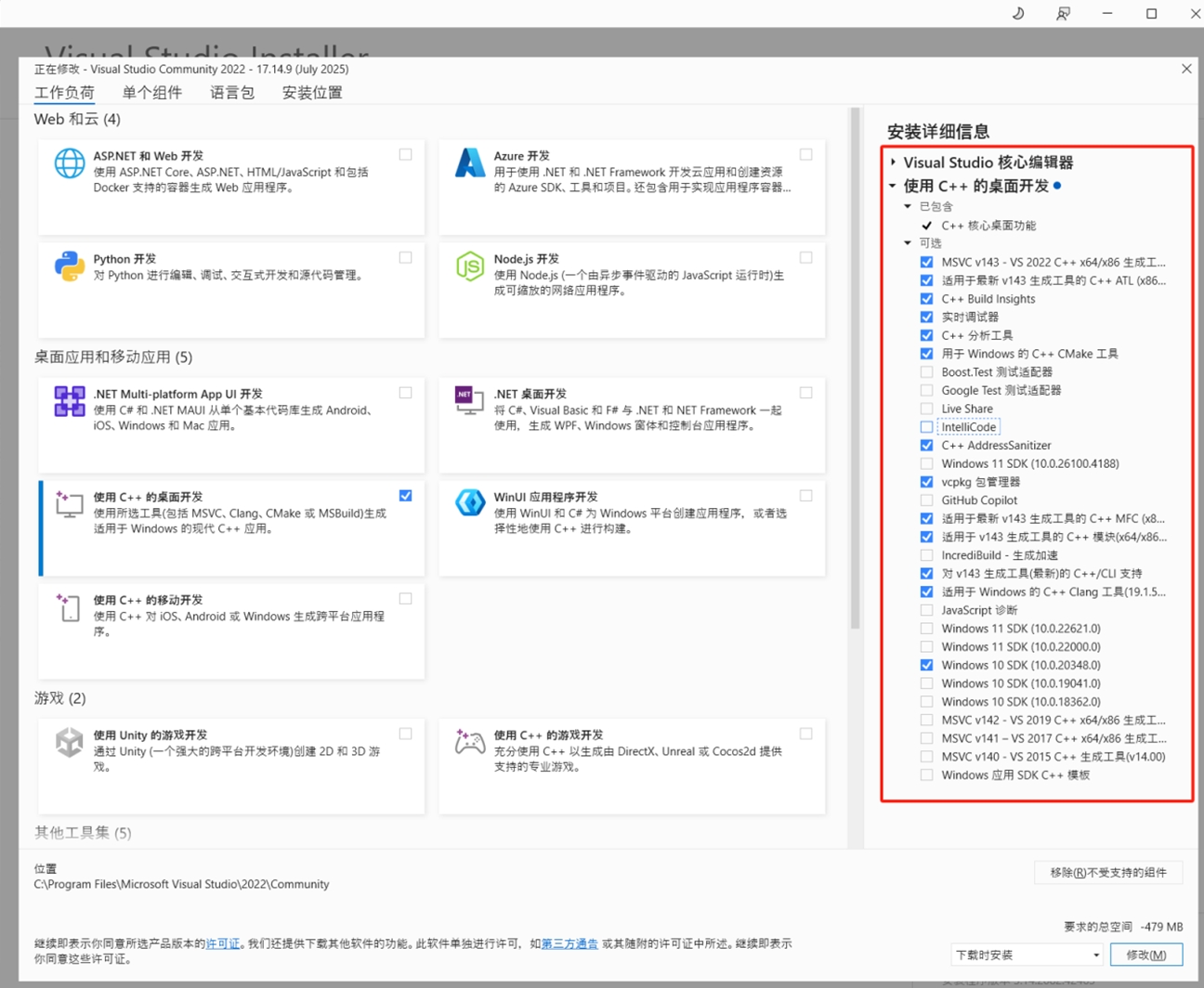This screenshot has height=988, width=1204.
Task: Uncheck vcpkg package manager component
Action: (926, 482)
